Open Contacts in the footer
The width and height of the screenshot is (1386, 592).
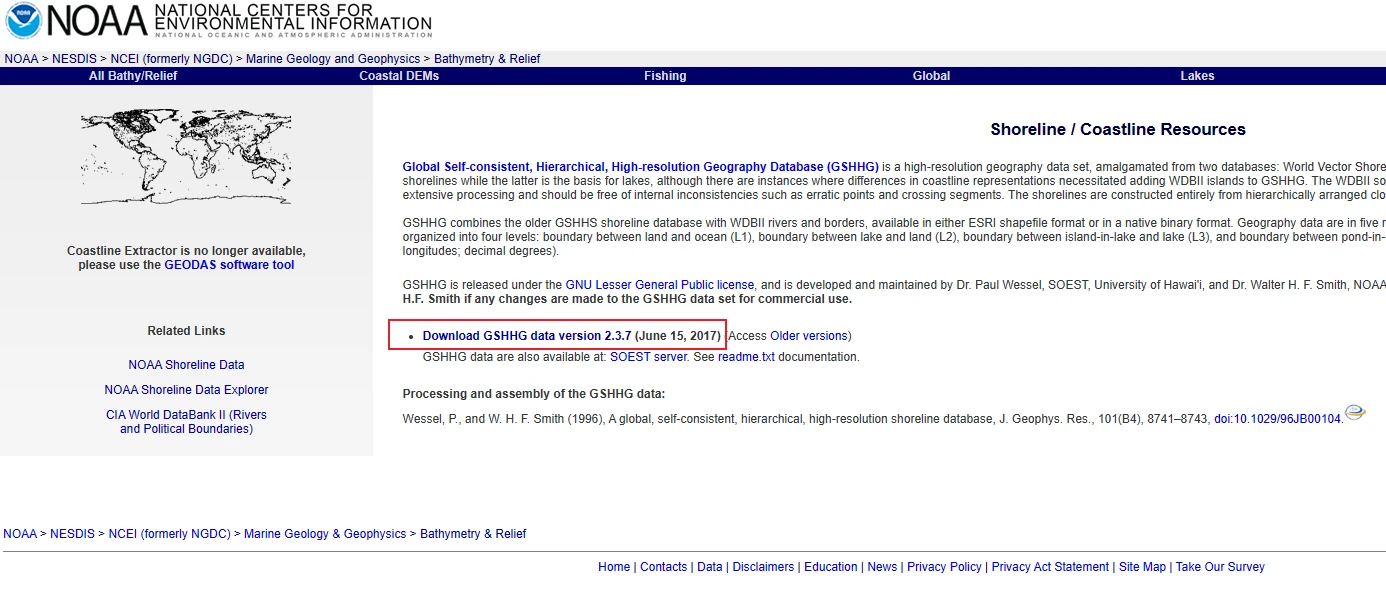click(664, 567)
